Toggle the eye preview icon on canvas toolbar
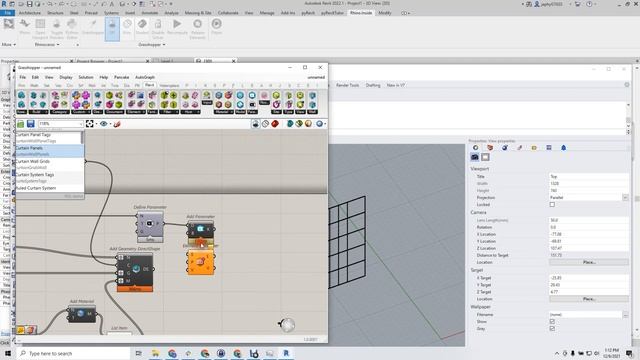Screen dimensions: 640x360 (x=104, y=124)
